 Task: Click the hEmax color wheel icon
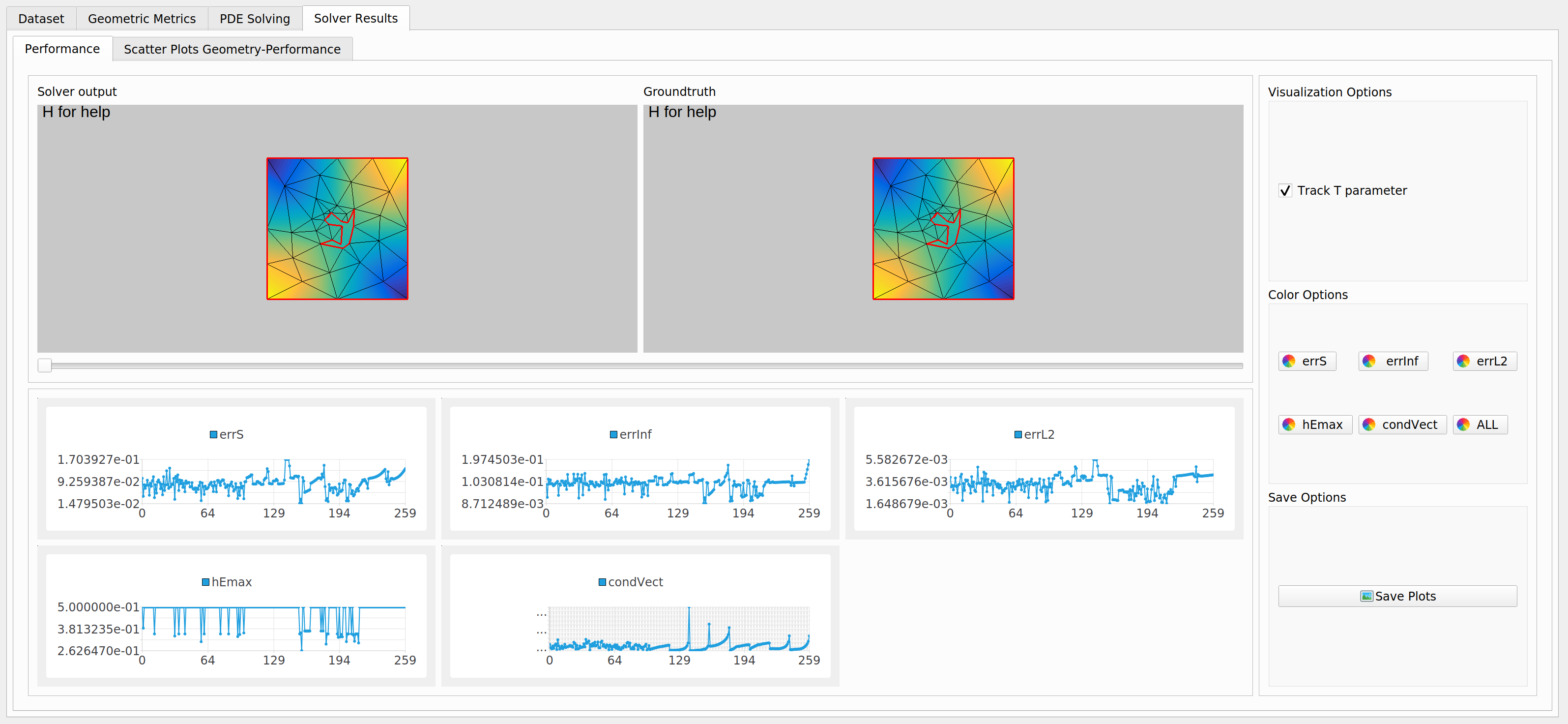click(x=1289, y=424)
